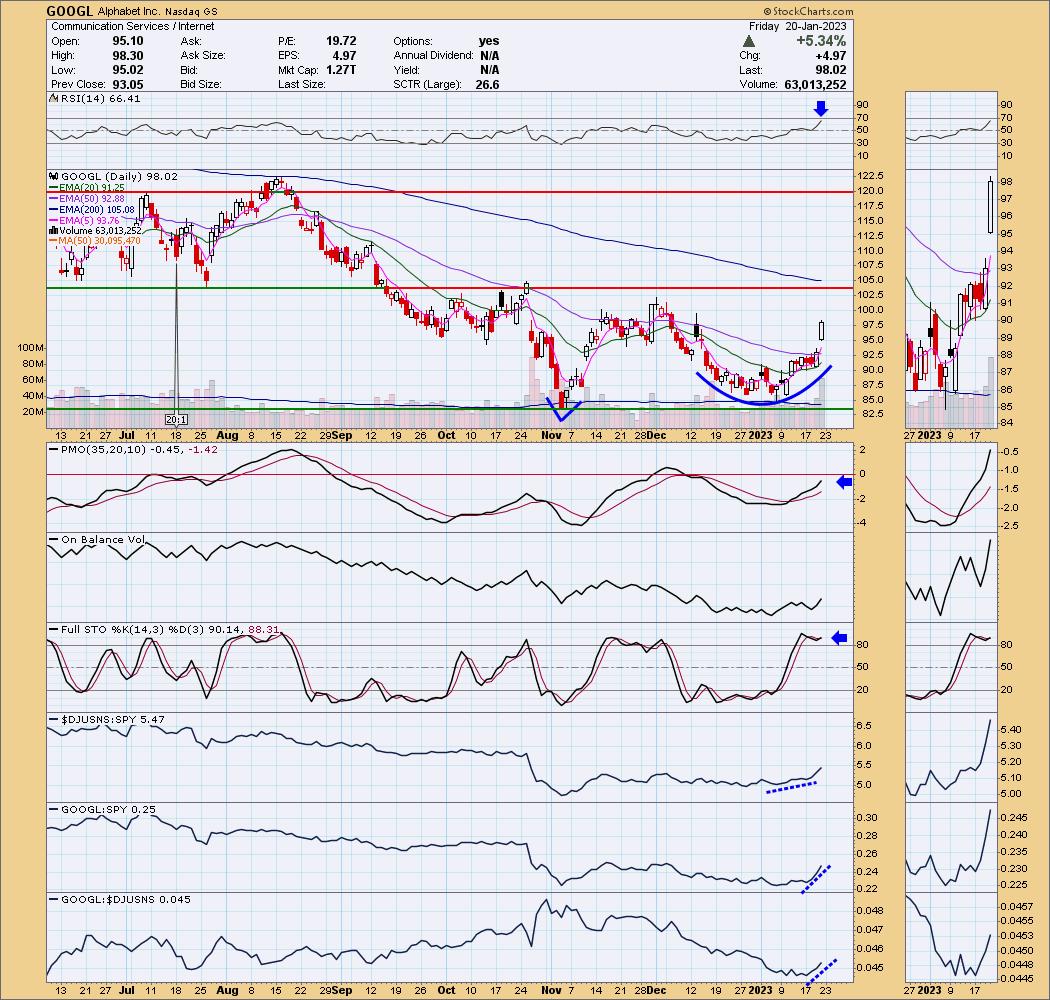Click the 20:1 split marker on chart

coord(176,420)
